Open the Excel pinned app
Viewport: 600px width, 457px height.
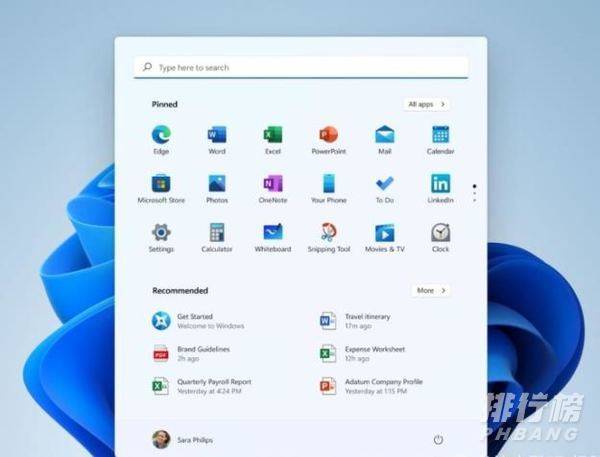(x=273, y=135)
